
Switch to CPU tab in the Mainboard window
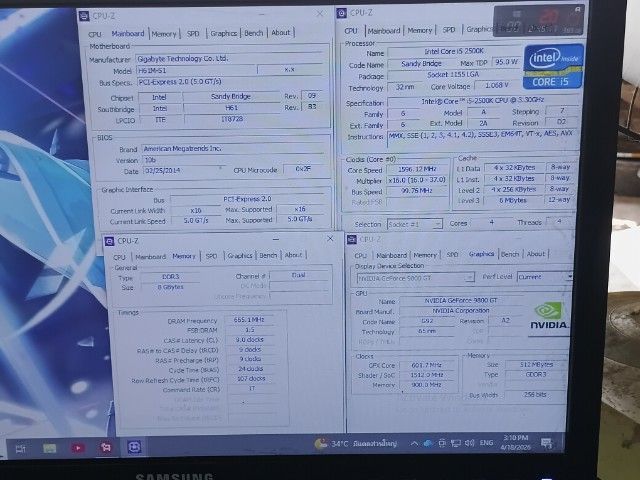point(95,34)
